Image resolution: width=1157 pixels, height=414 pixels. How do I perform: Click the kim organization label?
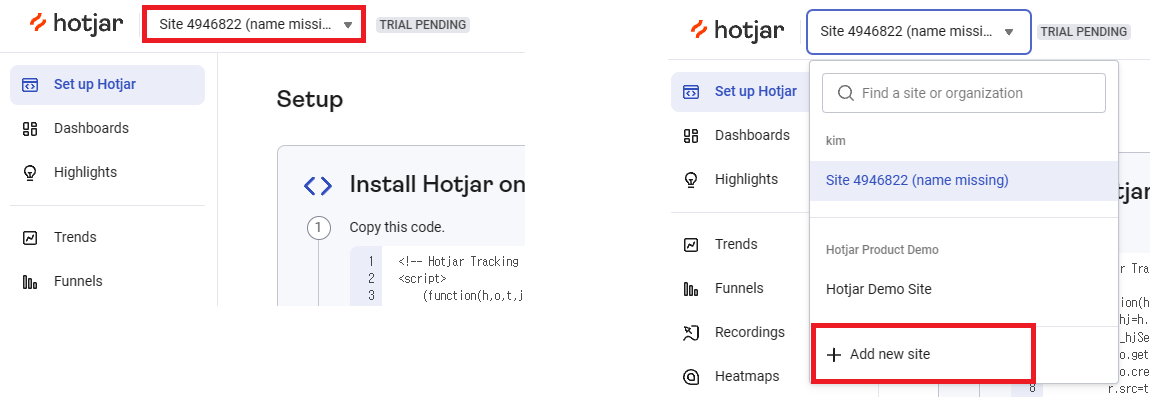click(x=835, y=140)
